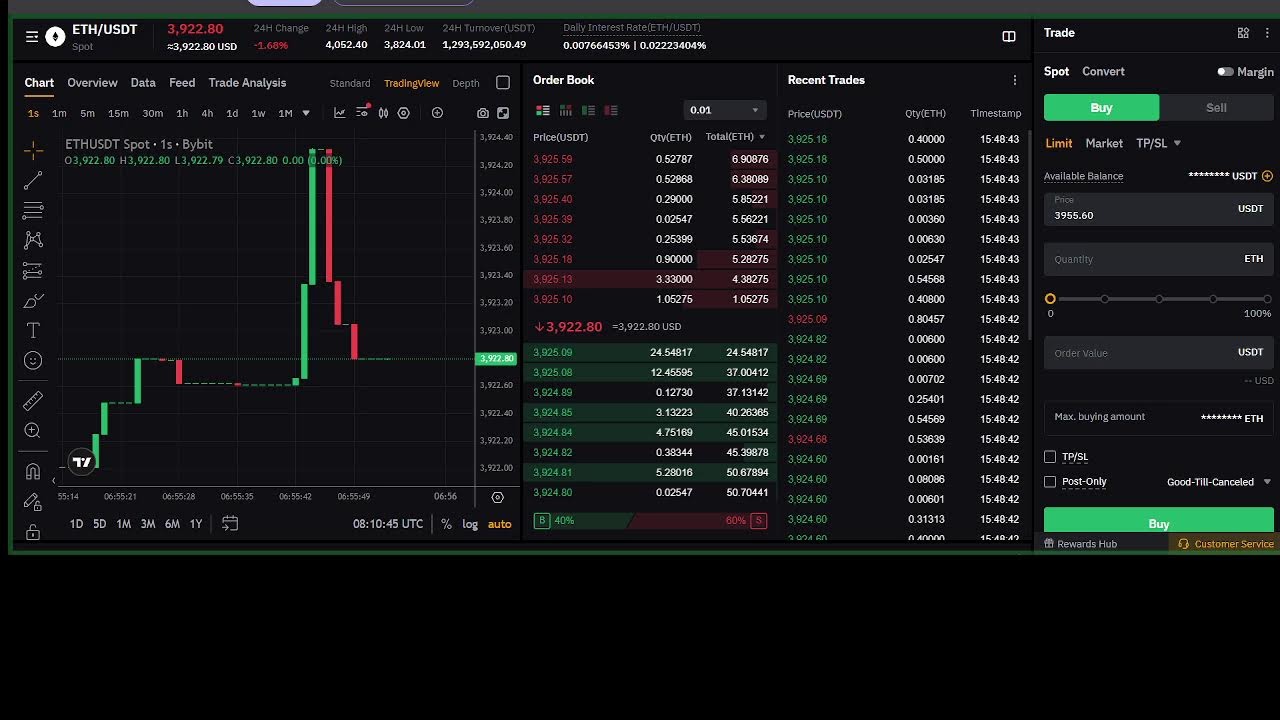The image size is (1280, 720).
Task: Select the Market order tab
Action: click(x=1104, y=143)
